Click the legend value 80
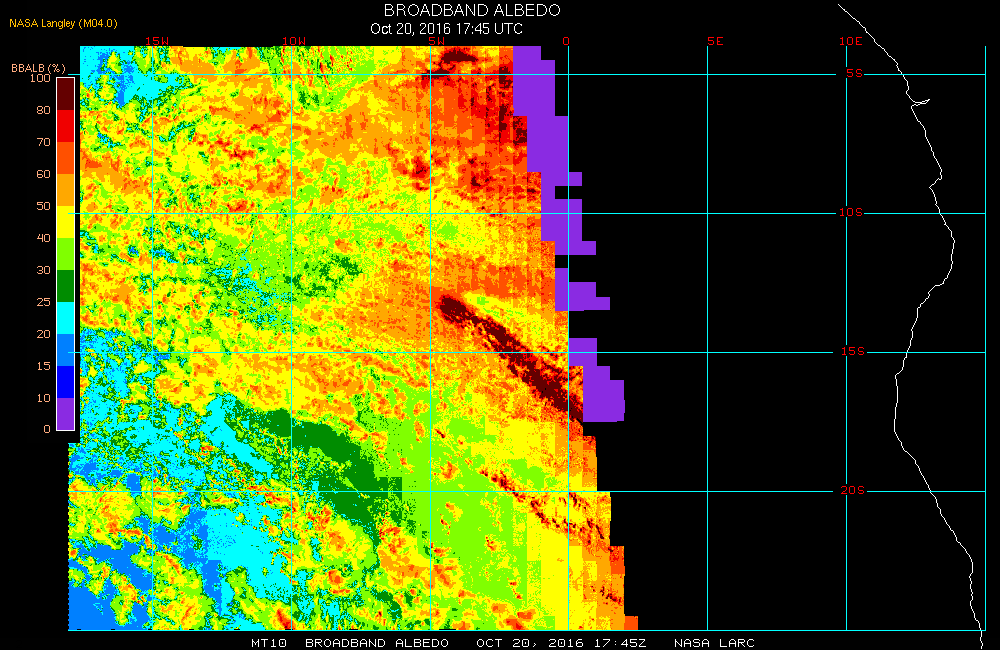This screenshot has height=650, width=1000. point(43,110)
